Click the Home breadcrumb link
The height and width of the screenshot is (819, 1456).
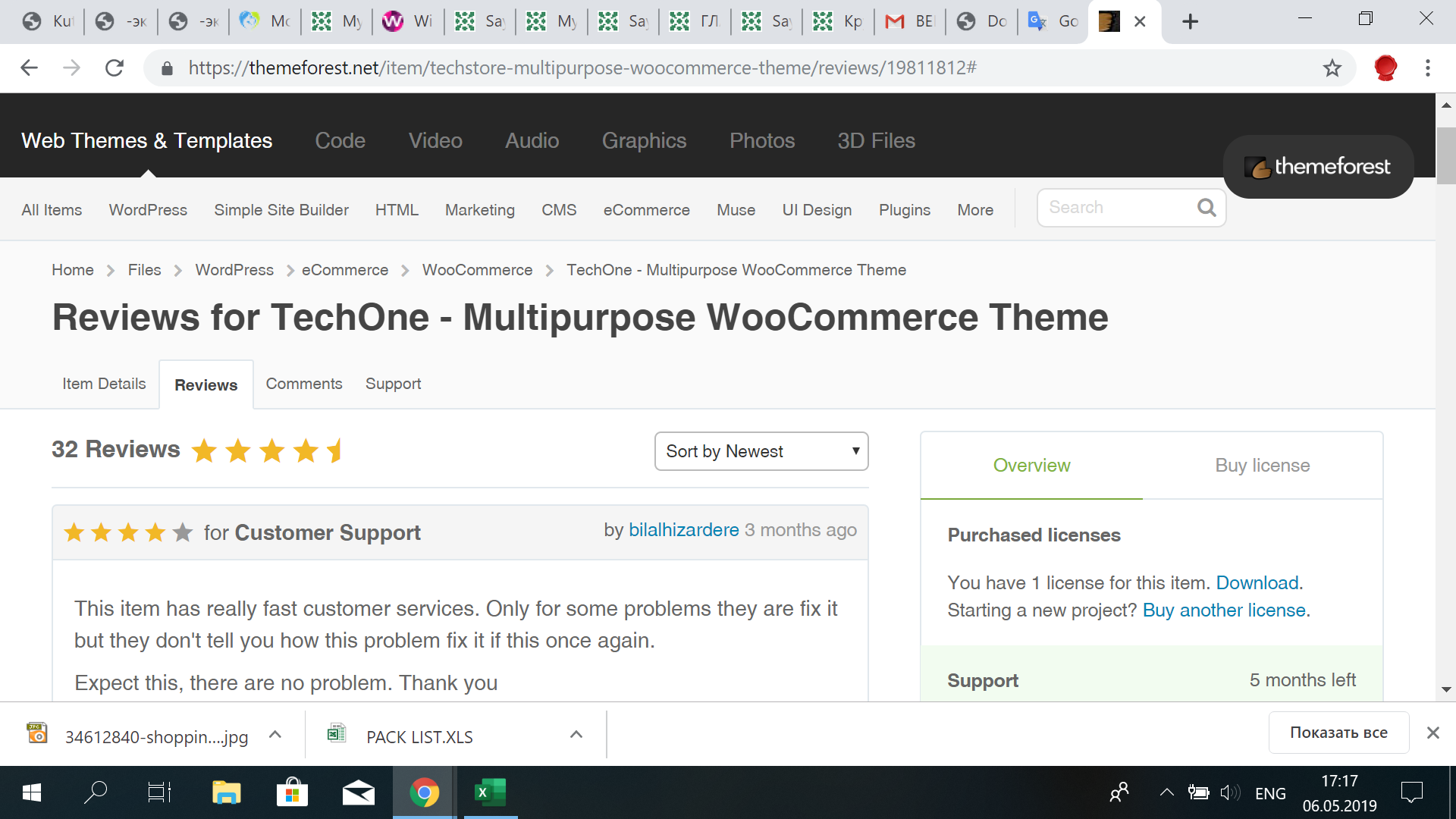[73, 270]
